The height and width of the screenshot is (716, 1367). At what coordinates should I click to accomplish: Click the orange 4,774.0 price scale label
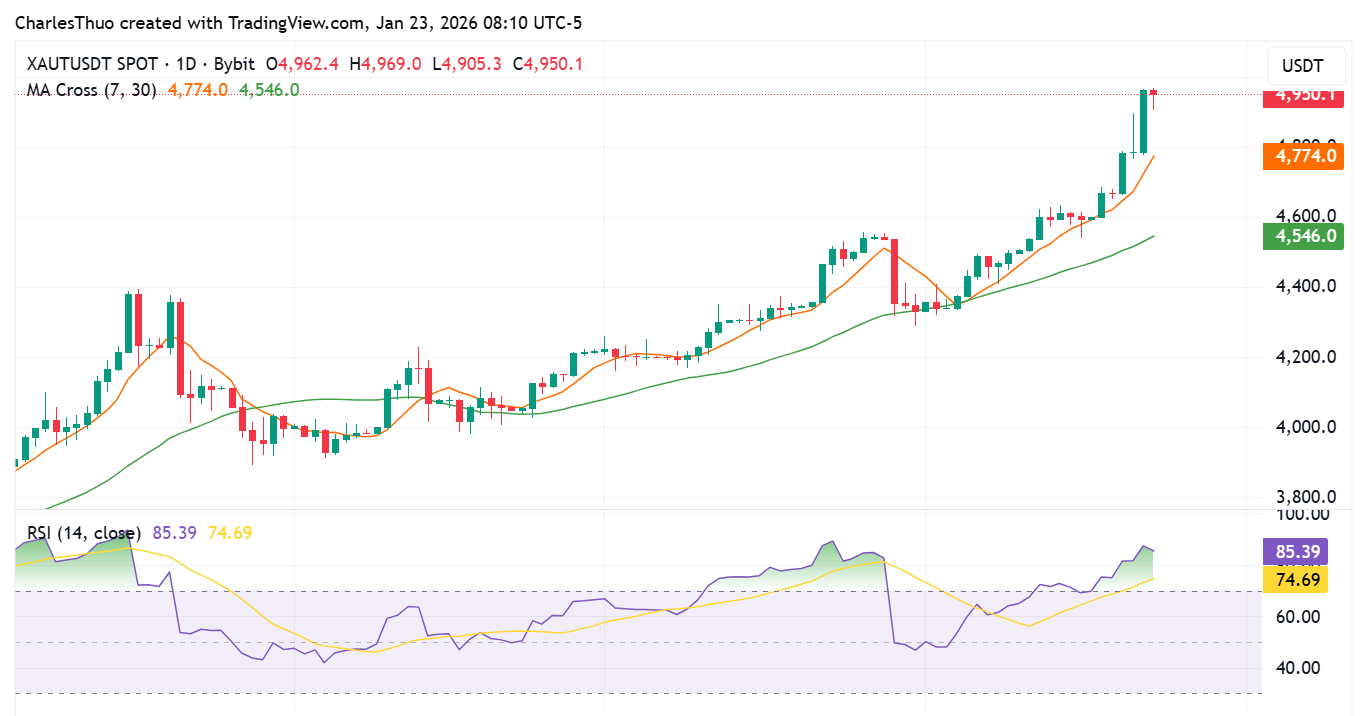click(1303, 156)
